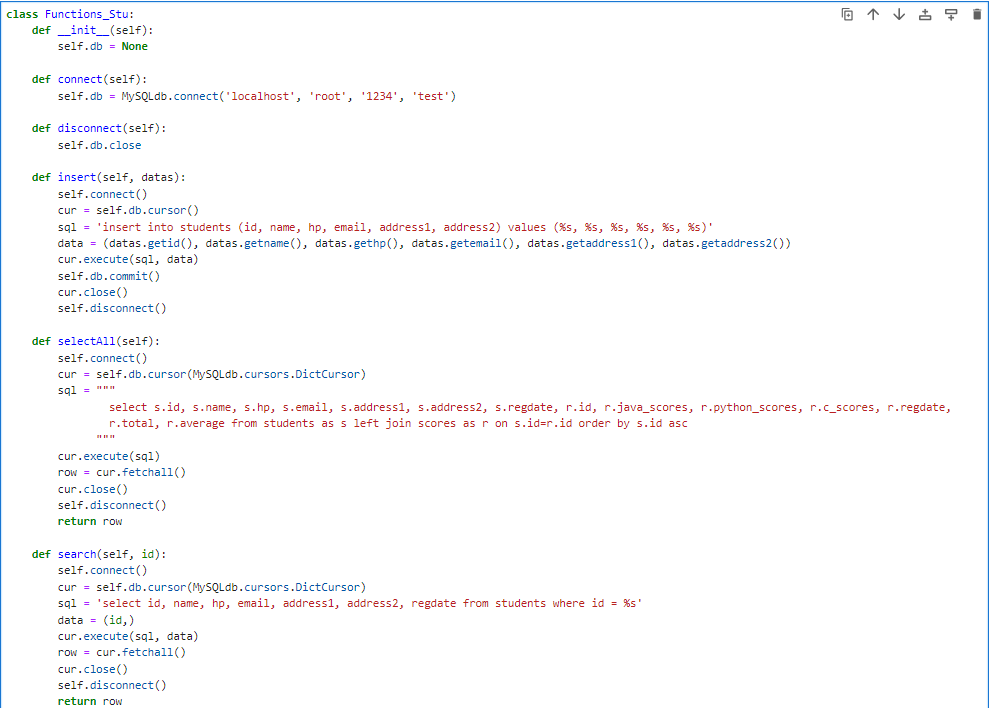The height and width of the screenshot is (708, 990).
Task: Delete this cell with the trash icon
Action: tap(977, 15)
